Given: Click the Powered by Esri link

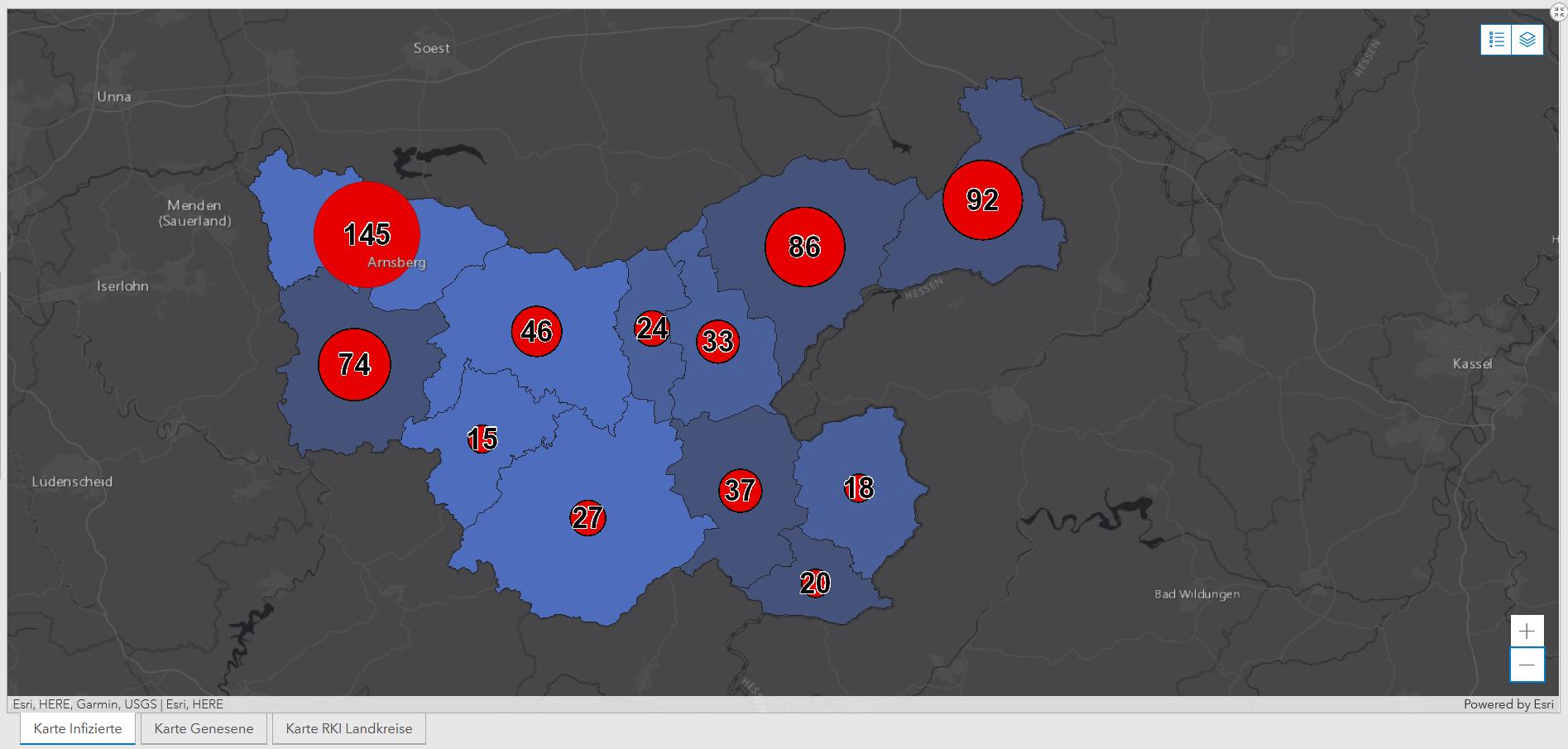Looking at the screenshot, I should tap(1508, 704).
